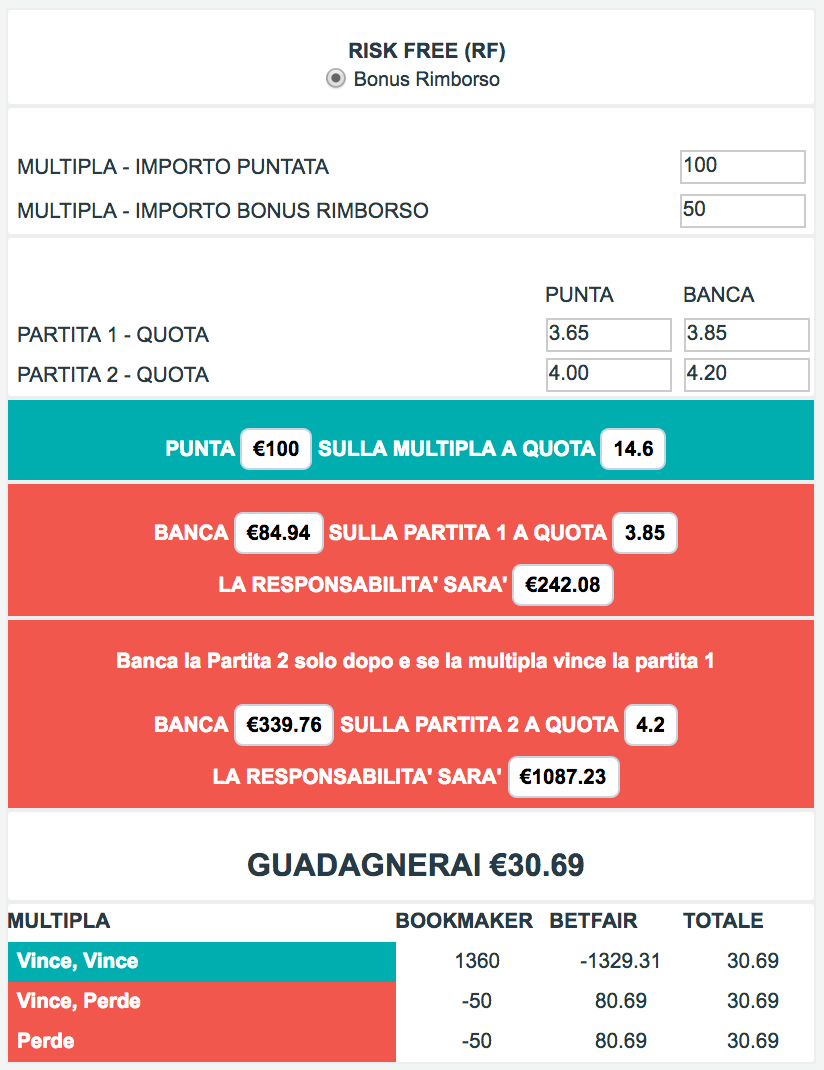Edit the Partita 2 Banca quota field
Screen dimensions: 824x1070
746,375
